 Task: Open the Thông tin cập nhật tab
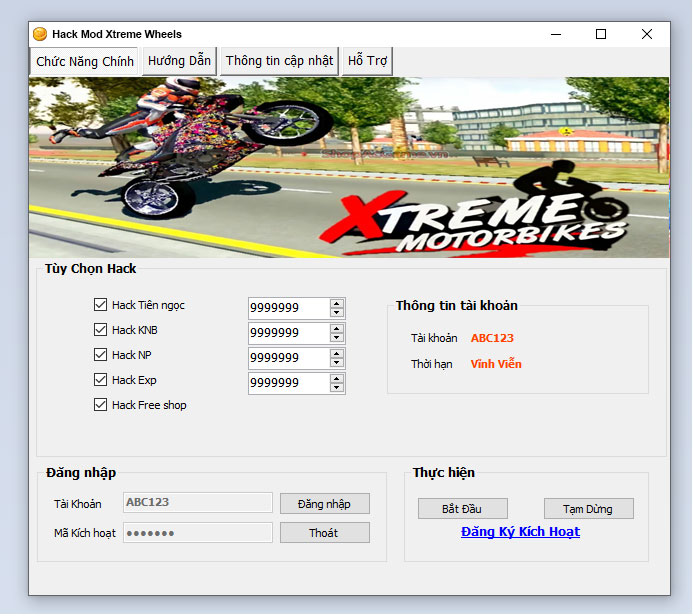279,61
